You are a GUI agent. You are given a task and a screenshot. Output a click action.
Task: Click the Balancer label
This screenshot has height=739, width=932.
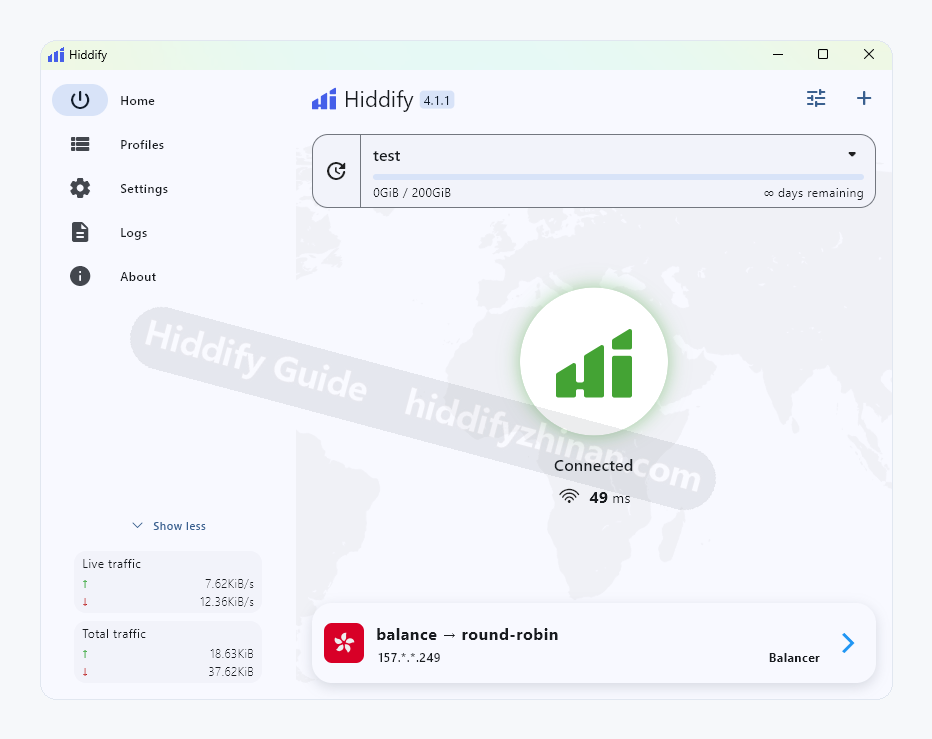pos(794,658)
